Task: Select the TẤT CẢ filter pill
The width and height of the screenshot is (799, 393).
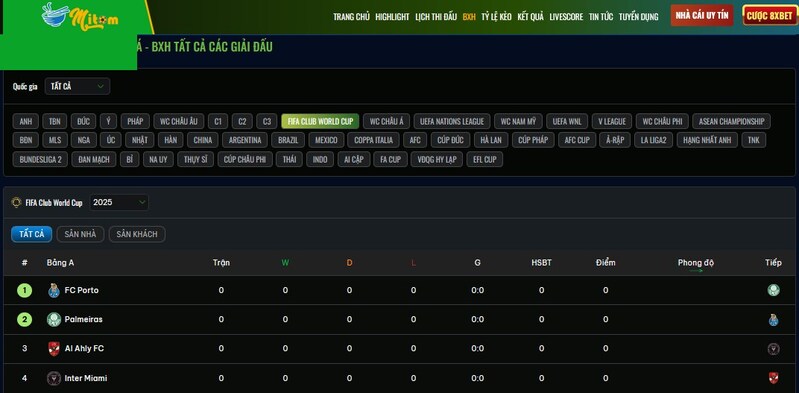Action: (x=32, y=234)
